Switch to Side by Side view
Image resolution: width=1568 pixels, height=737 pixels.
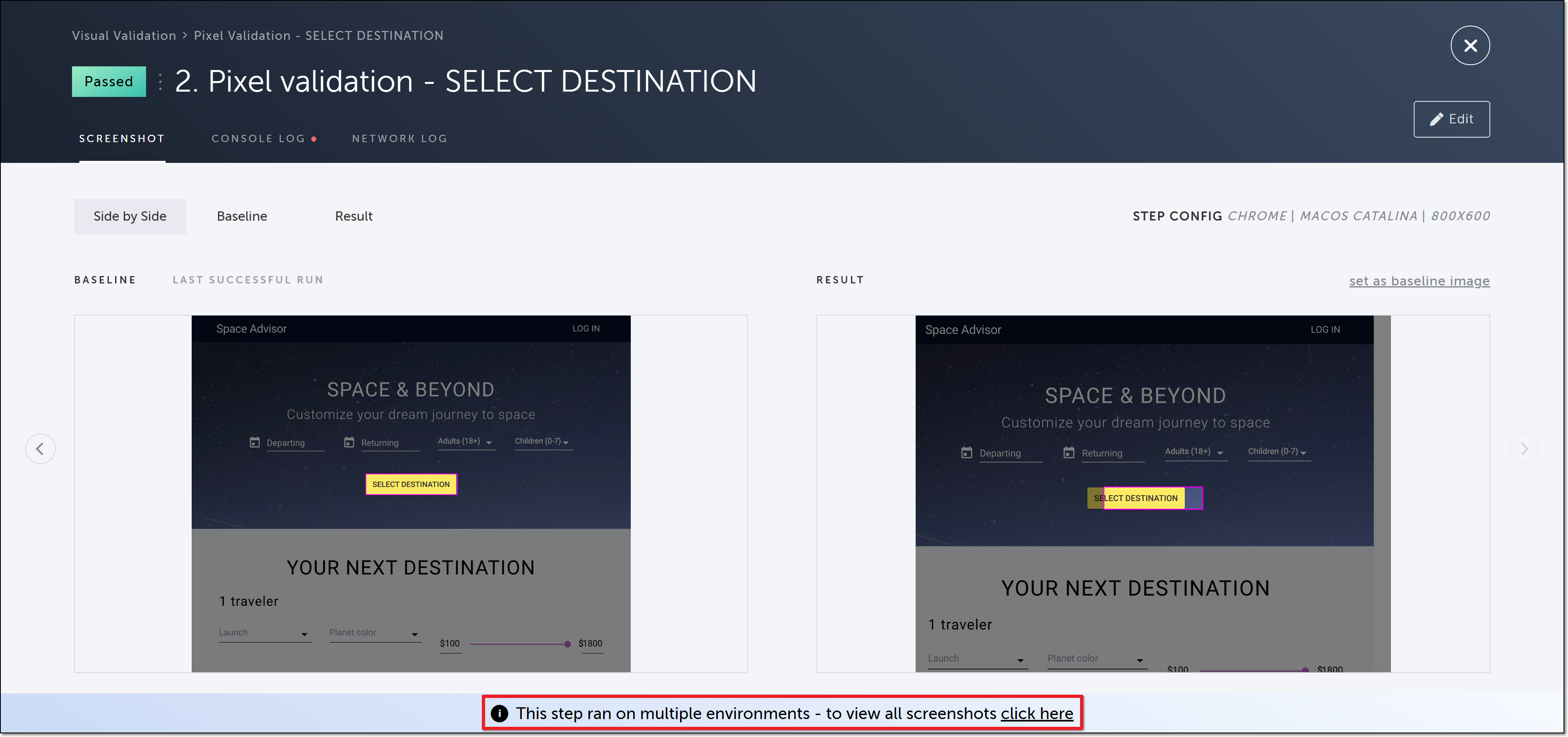(x=130, y=216)
